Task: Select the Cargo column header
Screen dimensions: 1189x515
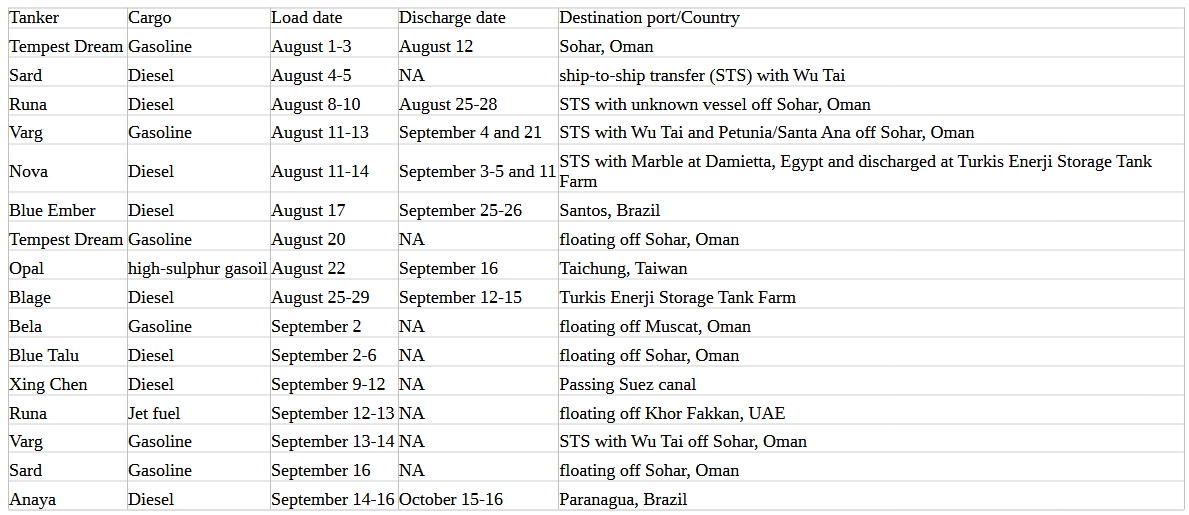Action: (x=150, y=18)
